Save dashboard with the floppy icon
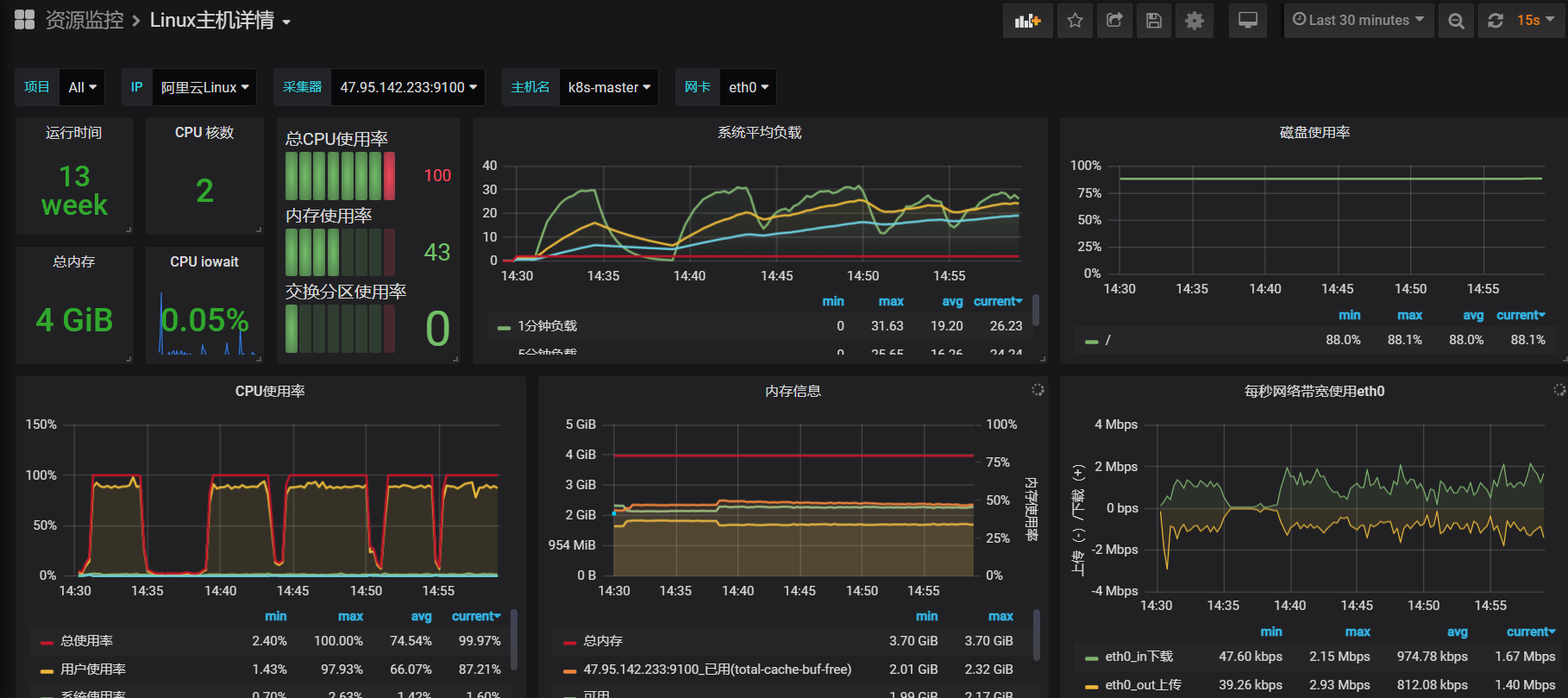This screenshot has height=698, width=1568. pos(1154,21)
